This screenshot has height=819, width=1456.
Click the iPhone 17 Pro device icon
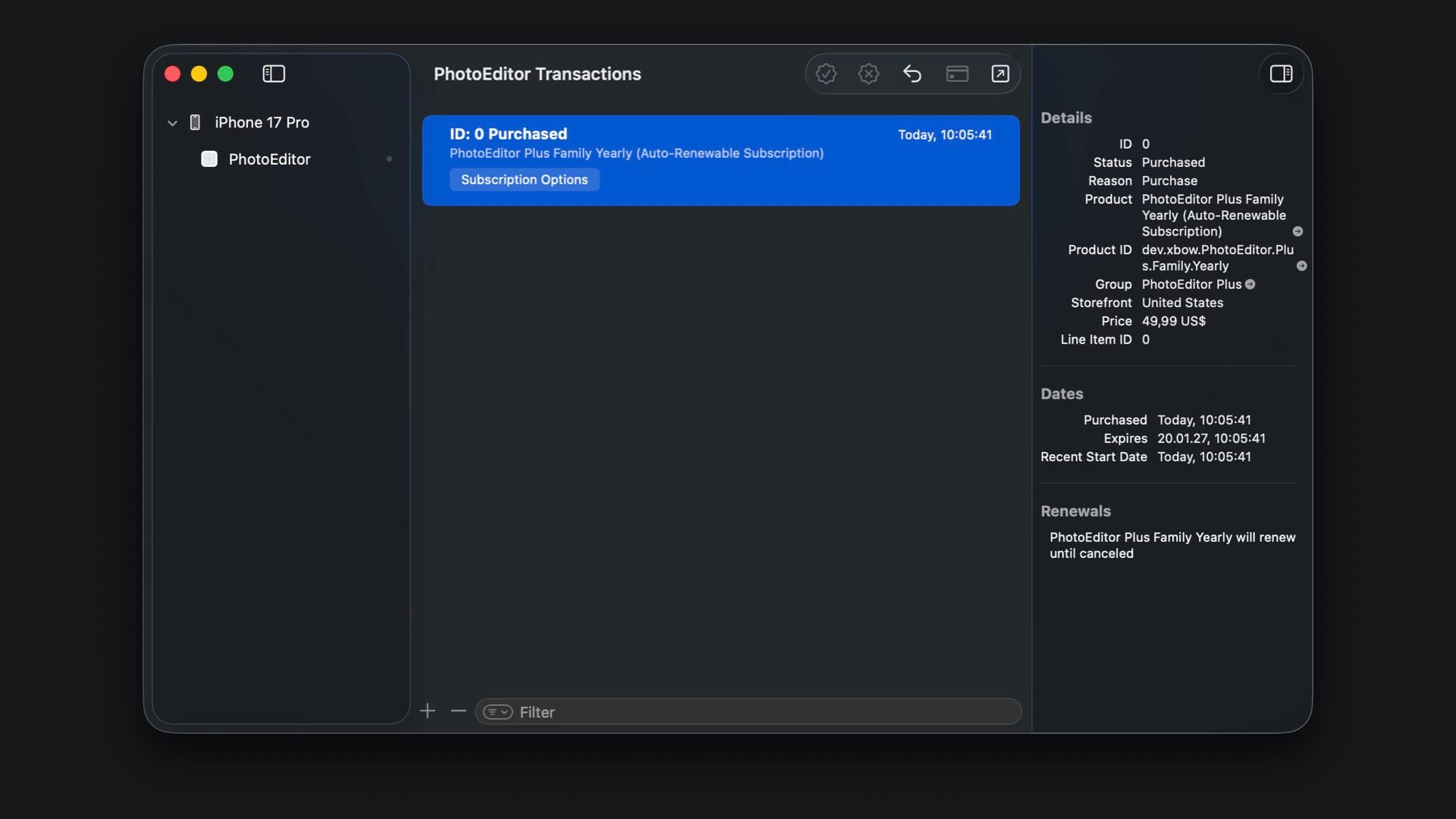point(195,123)
